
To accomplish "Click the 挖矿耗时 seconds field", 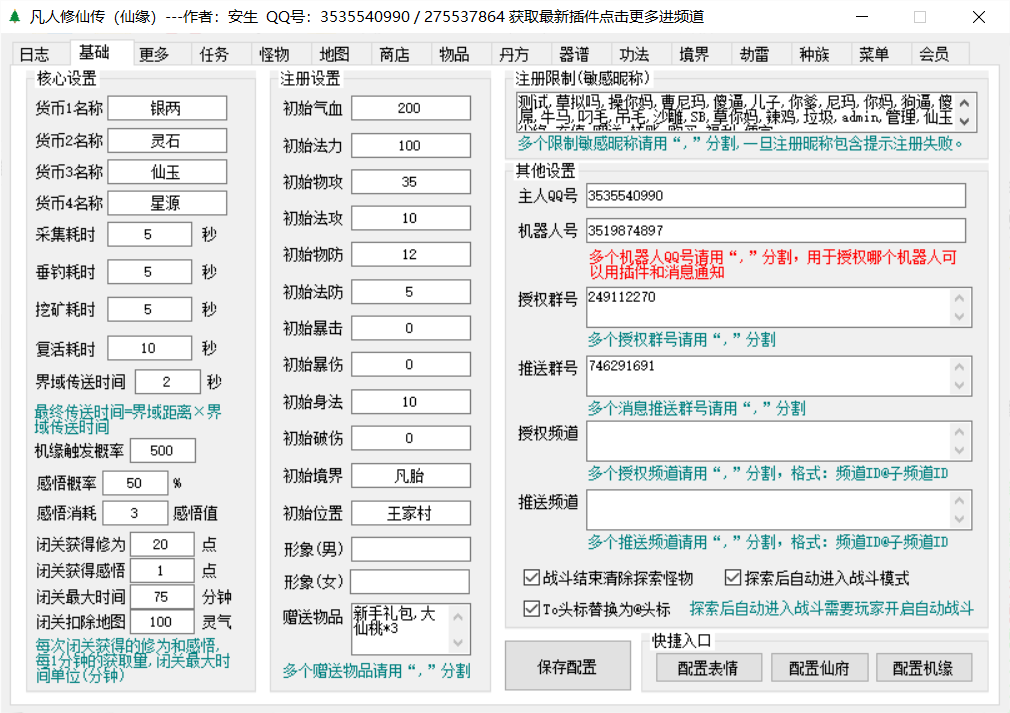I will pyautogui.click(x=149, y=309).
